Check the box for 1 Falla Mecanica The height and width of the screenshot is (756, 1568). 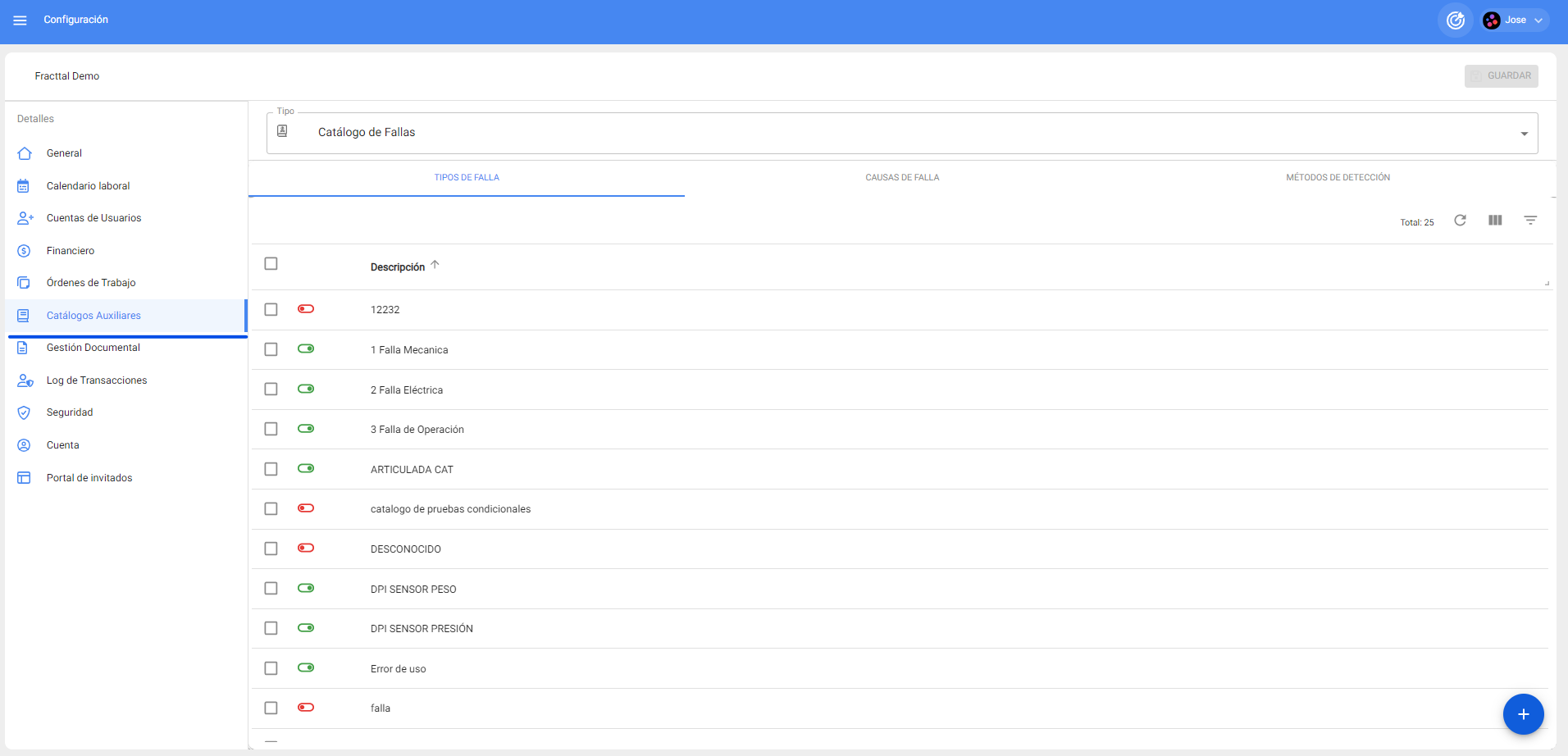coord(271,349)
